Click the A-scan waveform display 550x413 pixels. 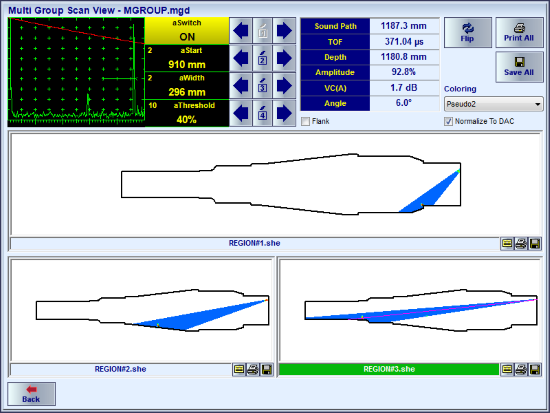(x=76, y=72)
